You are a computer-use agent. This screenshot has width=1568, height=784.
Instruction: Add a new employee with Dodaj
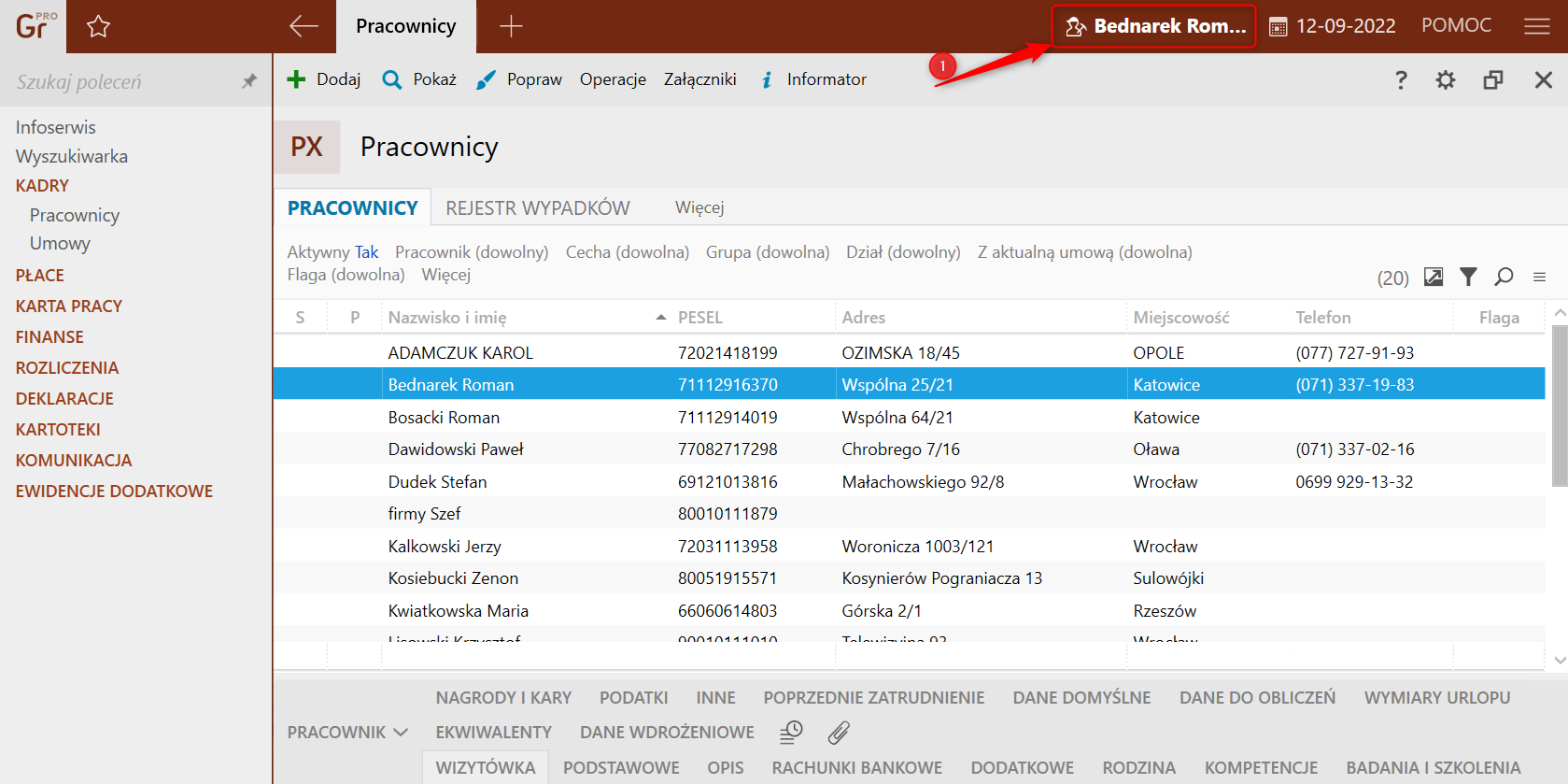coord(323,79)
